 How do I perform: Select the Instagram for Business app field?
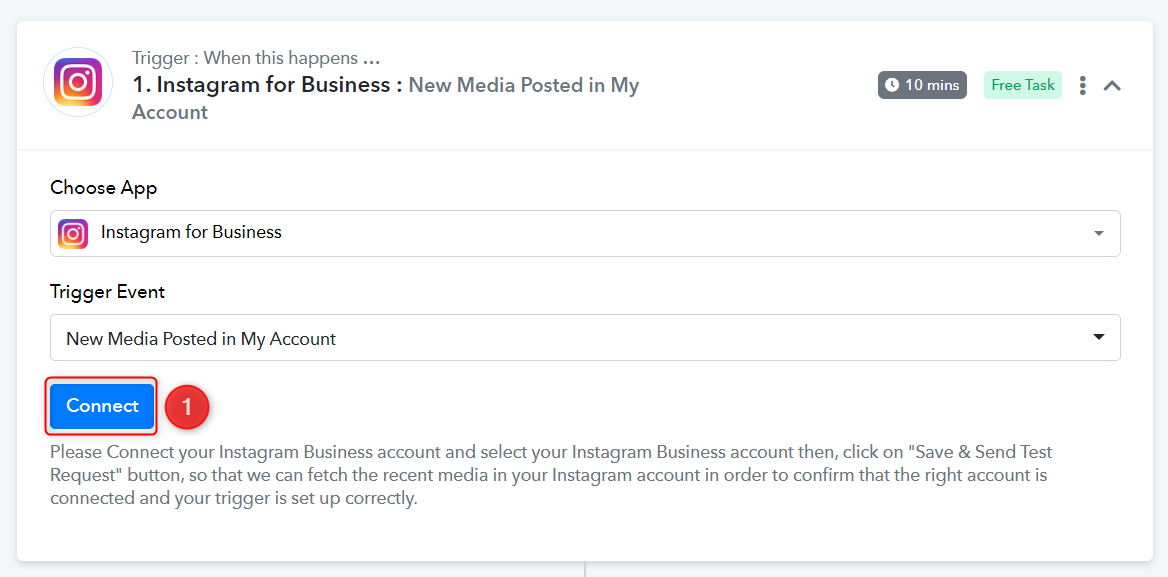point(585,233)
